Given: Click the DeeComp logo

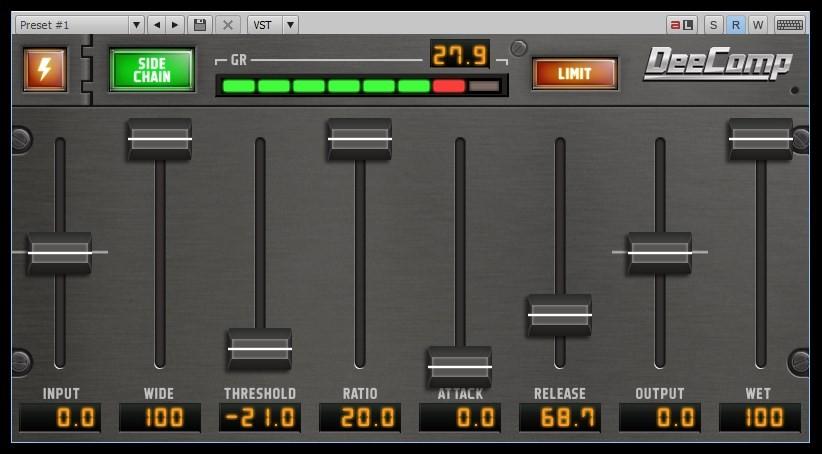Looking at the screenshot, I should click(717, 64).
